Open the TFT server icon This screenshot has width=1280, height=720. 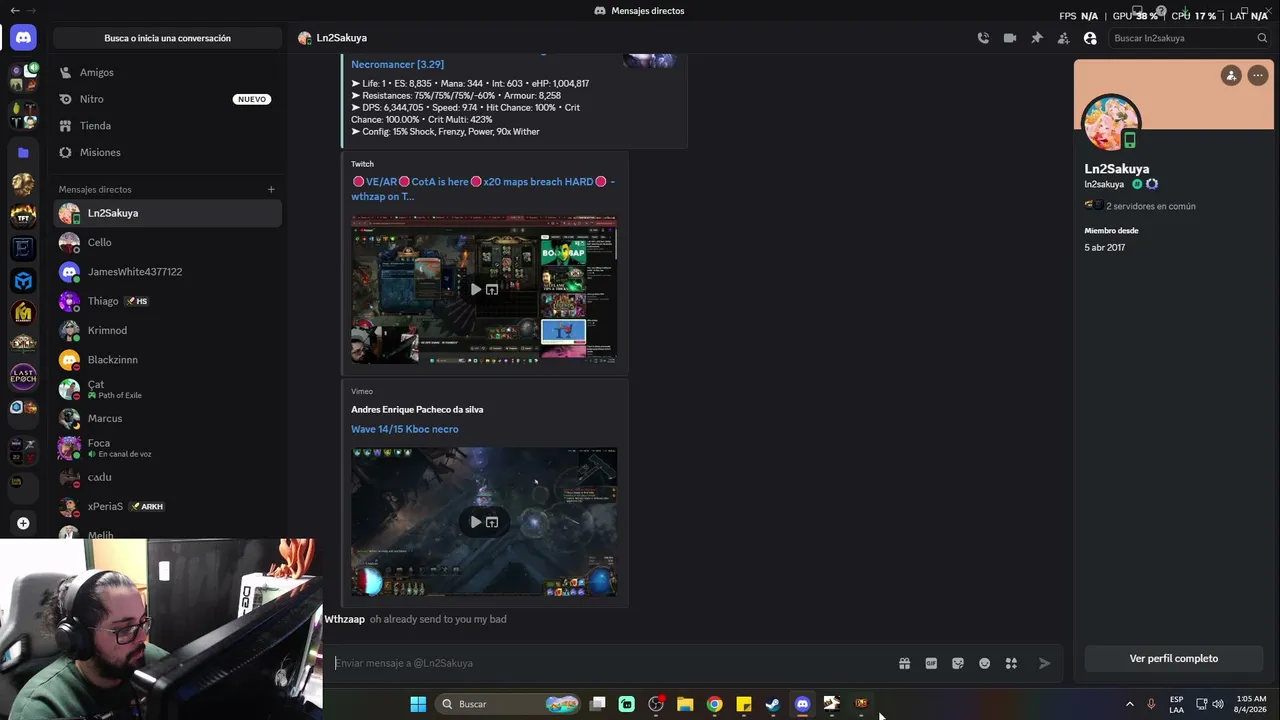coord(23,216)
